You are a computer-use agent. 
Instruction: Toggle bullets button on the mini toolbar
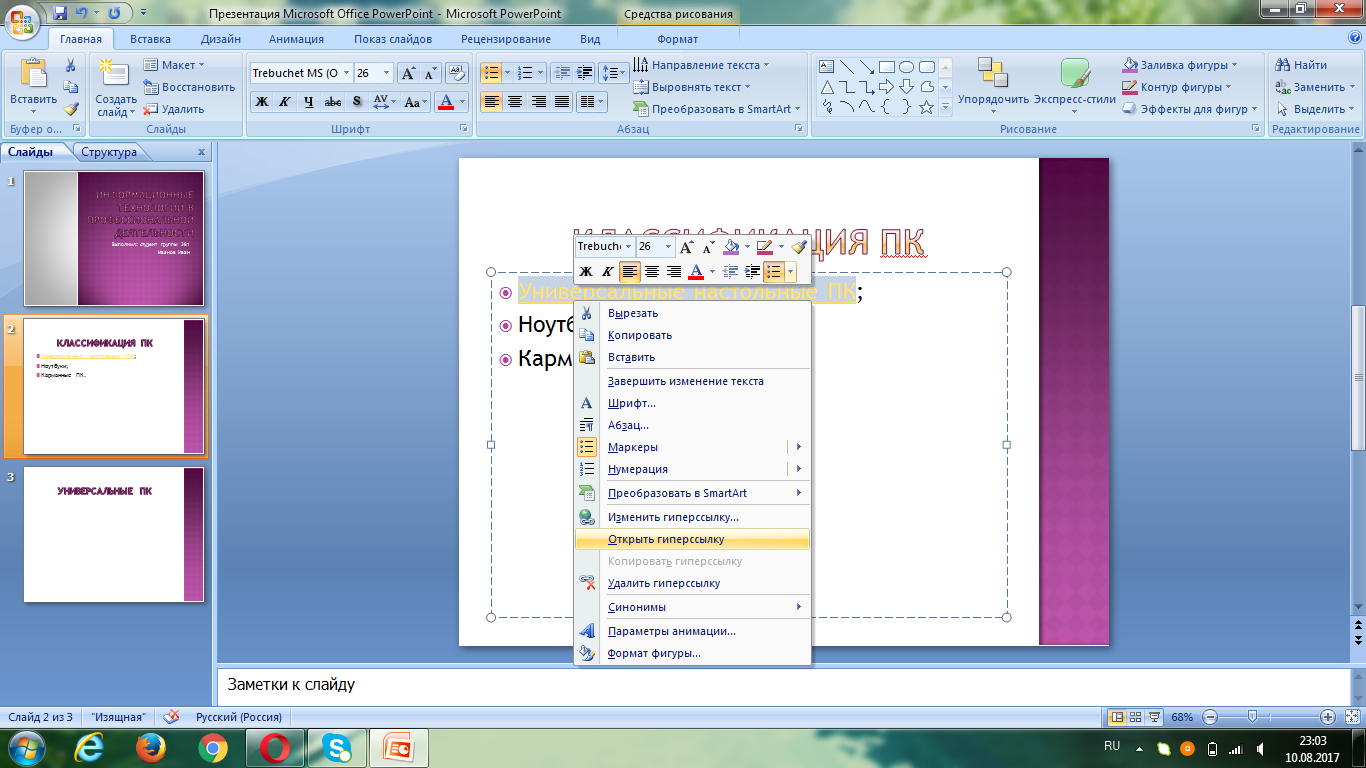pos(773,271)
